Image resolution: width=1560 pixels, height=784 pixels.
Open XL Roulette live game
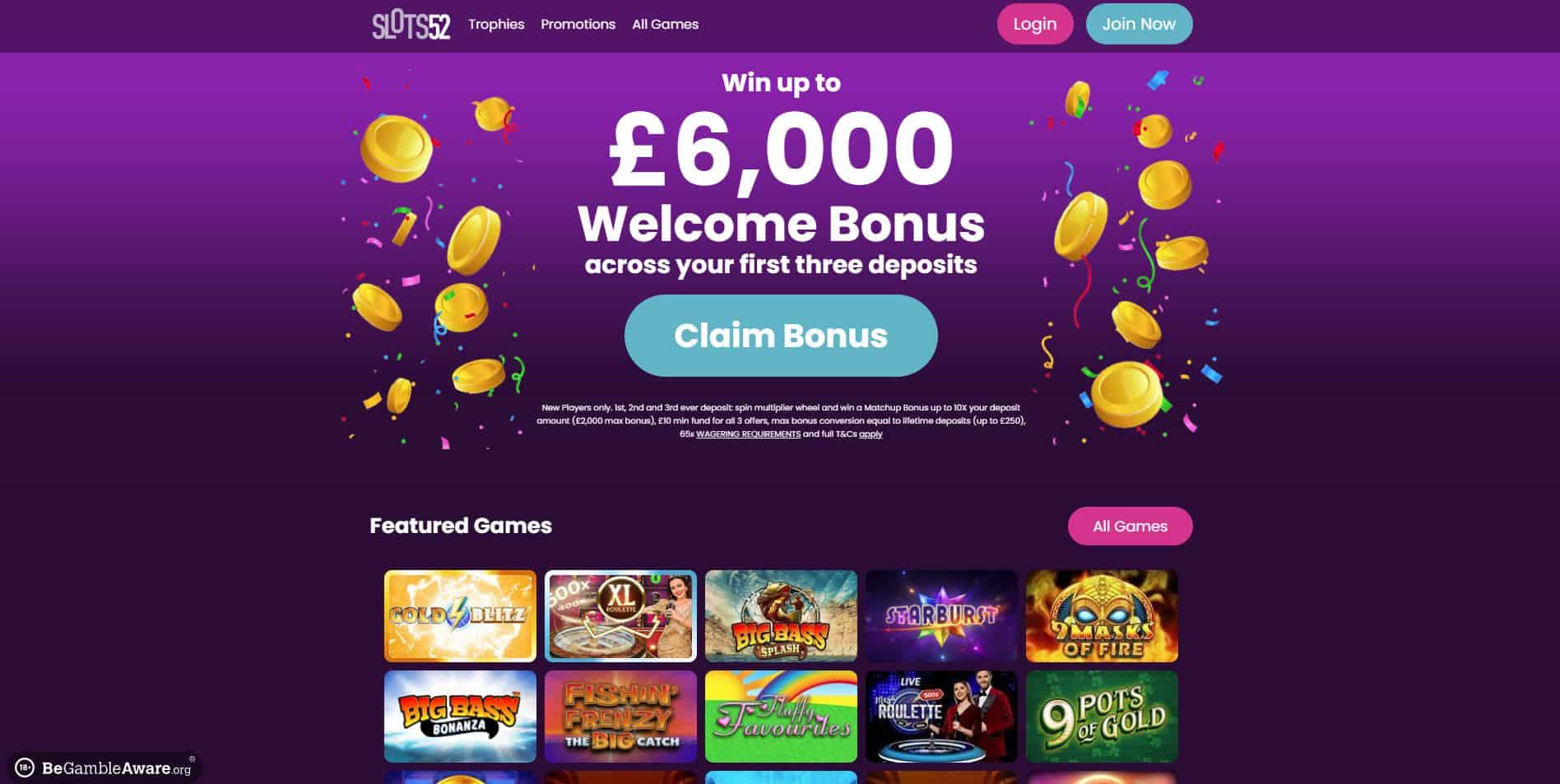click(620, 616)
